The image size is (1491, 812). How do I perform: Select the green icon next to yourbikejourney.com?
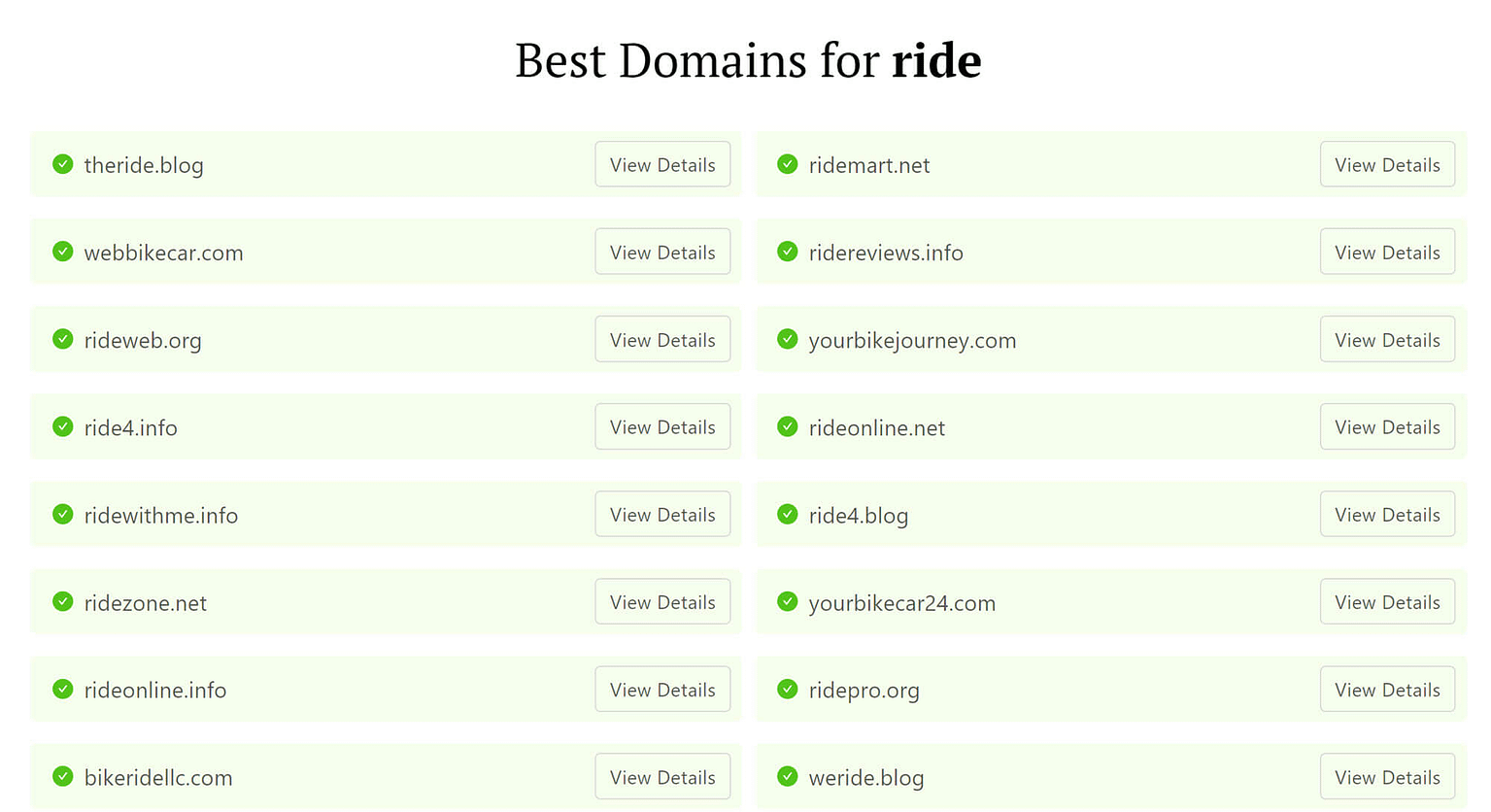(x=787, y=339)
